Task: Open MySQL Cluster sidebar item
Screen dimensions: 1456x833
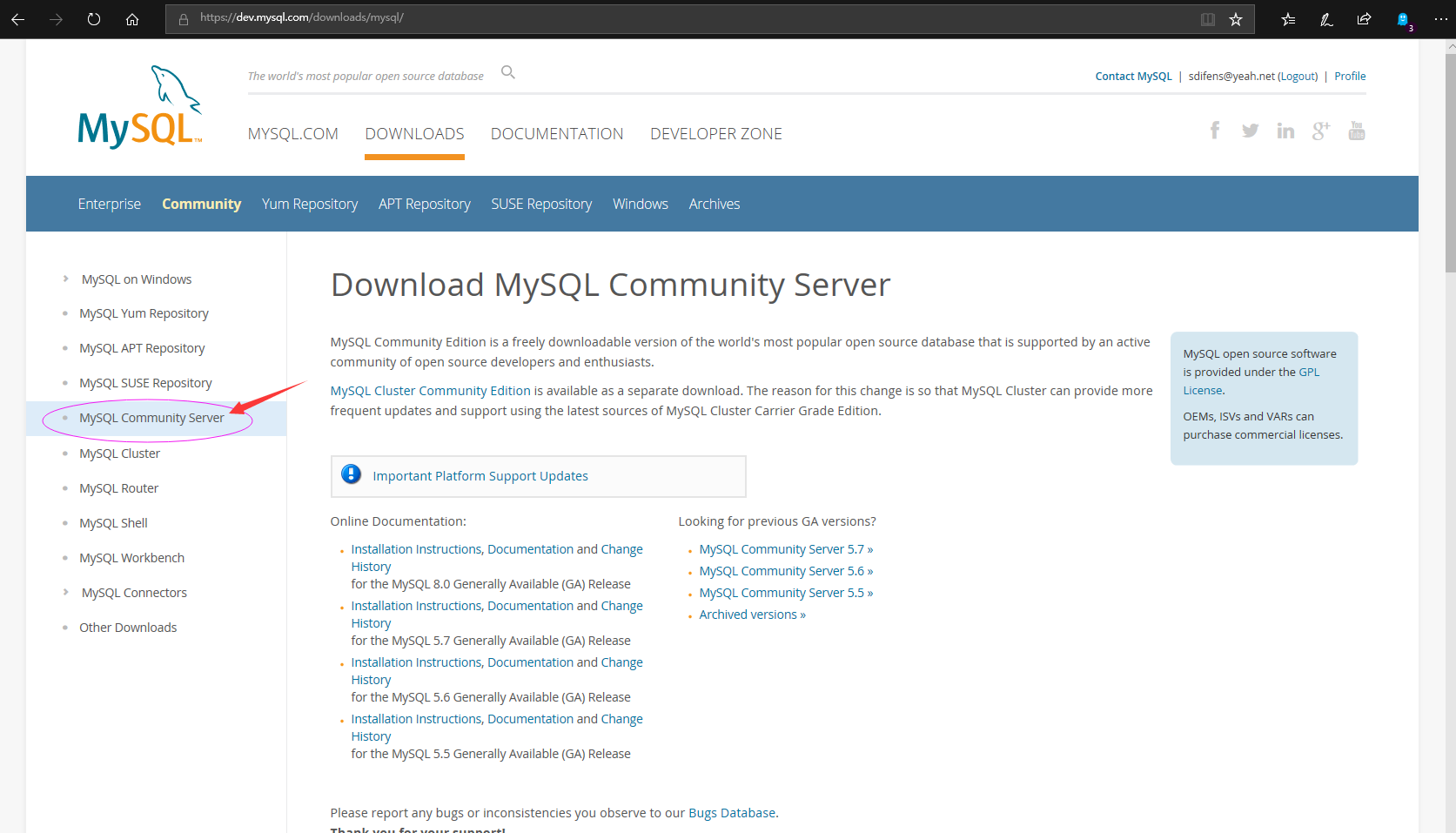Action: [120, 453]
